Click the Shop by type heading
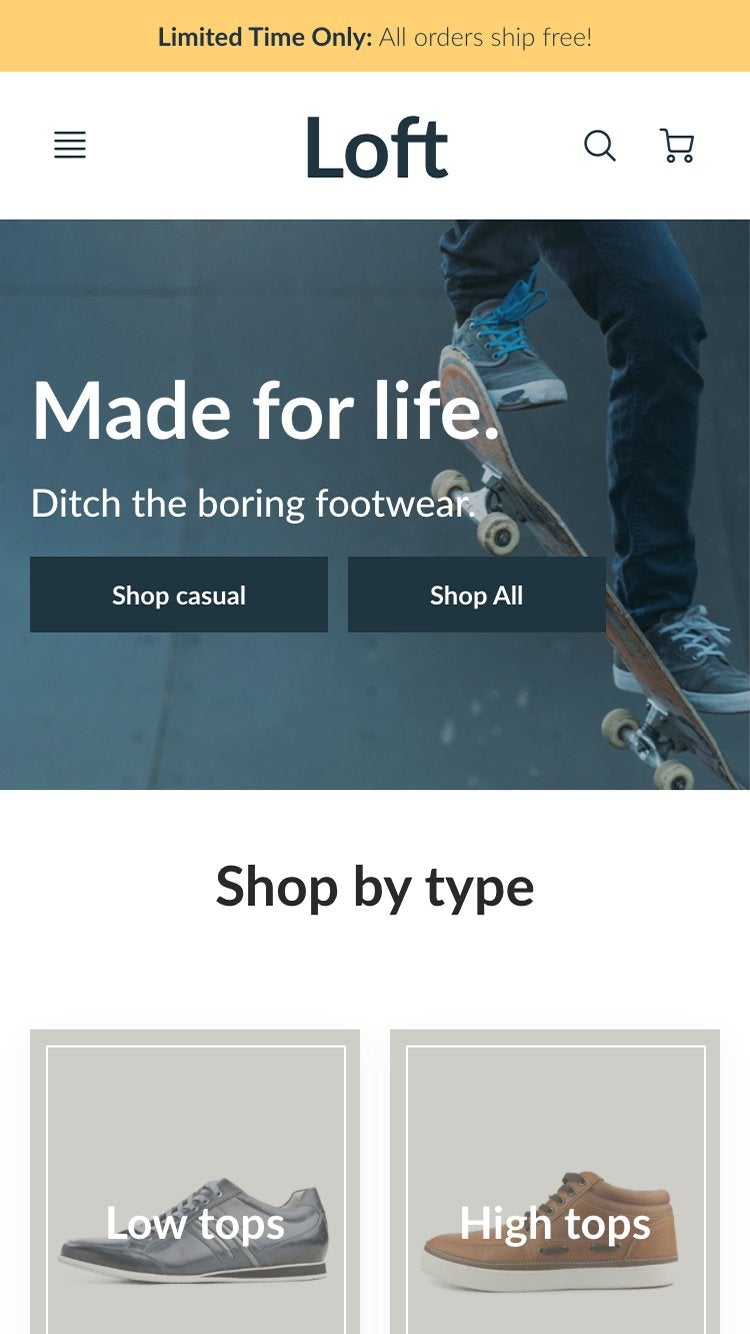The height and width of the screenshot is (1334, 750). coord(375,887)
